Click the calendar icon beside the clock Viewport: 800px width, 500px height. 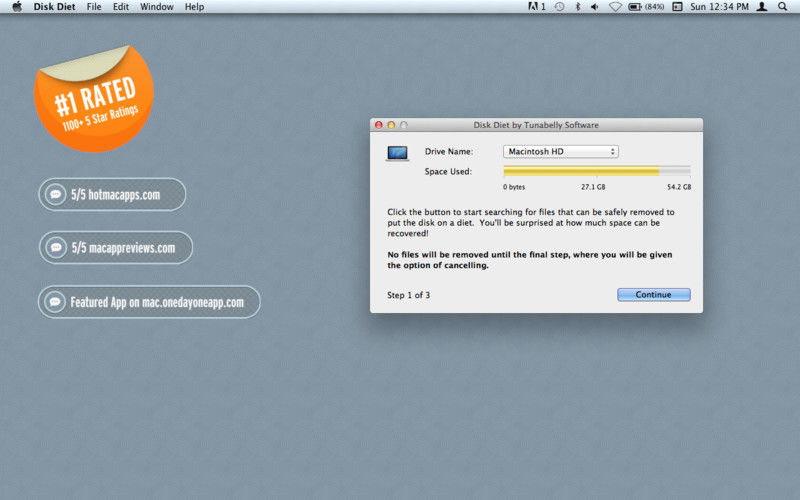pos(677,7)
